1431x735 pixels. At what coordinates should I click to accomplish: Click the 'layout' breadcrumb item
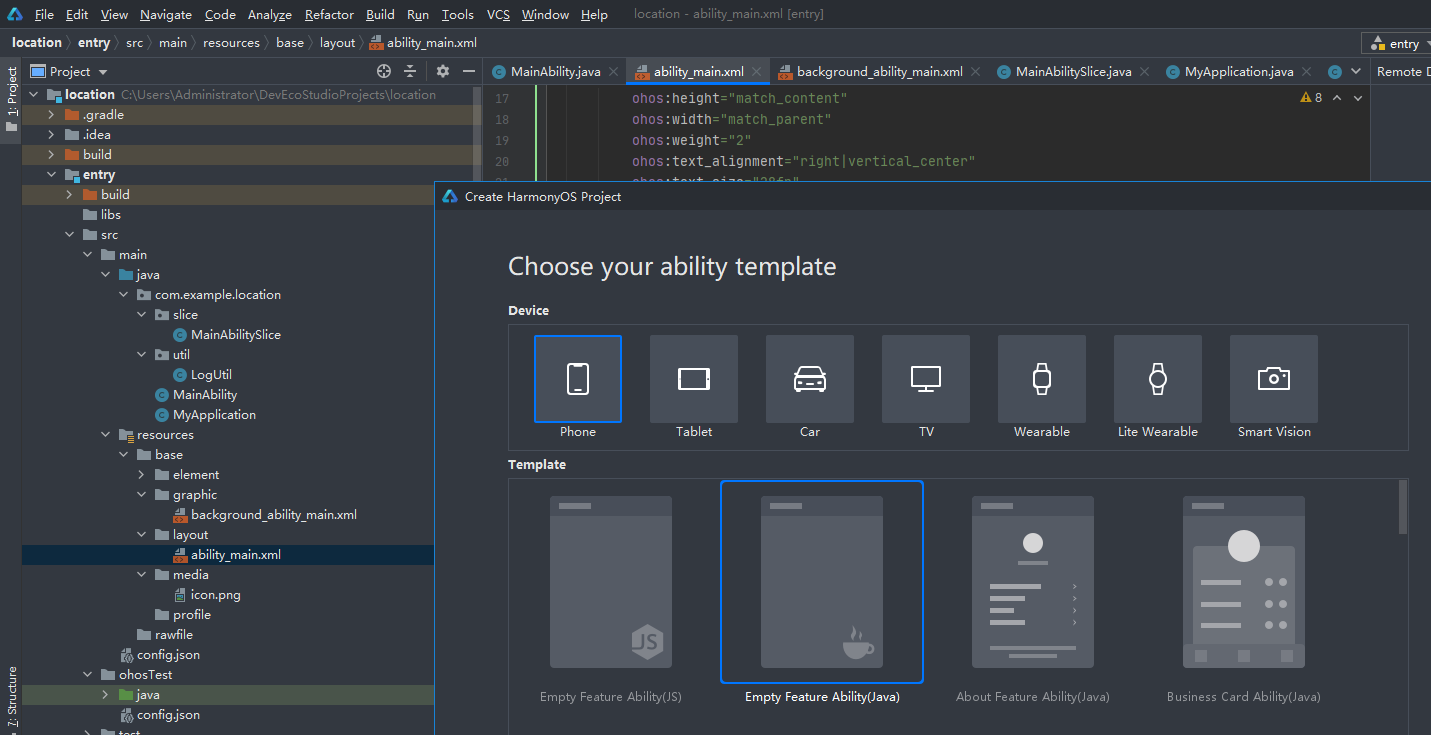pyautogui.click(x=337, y=42)
